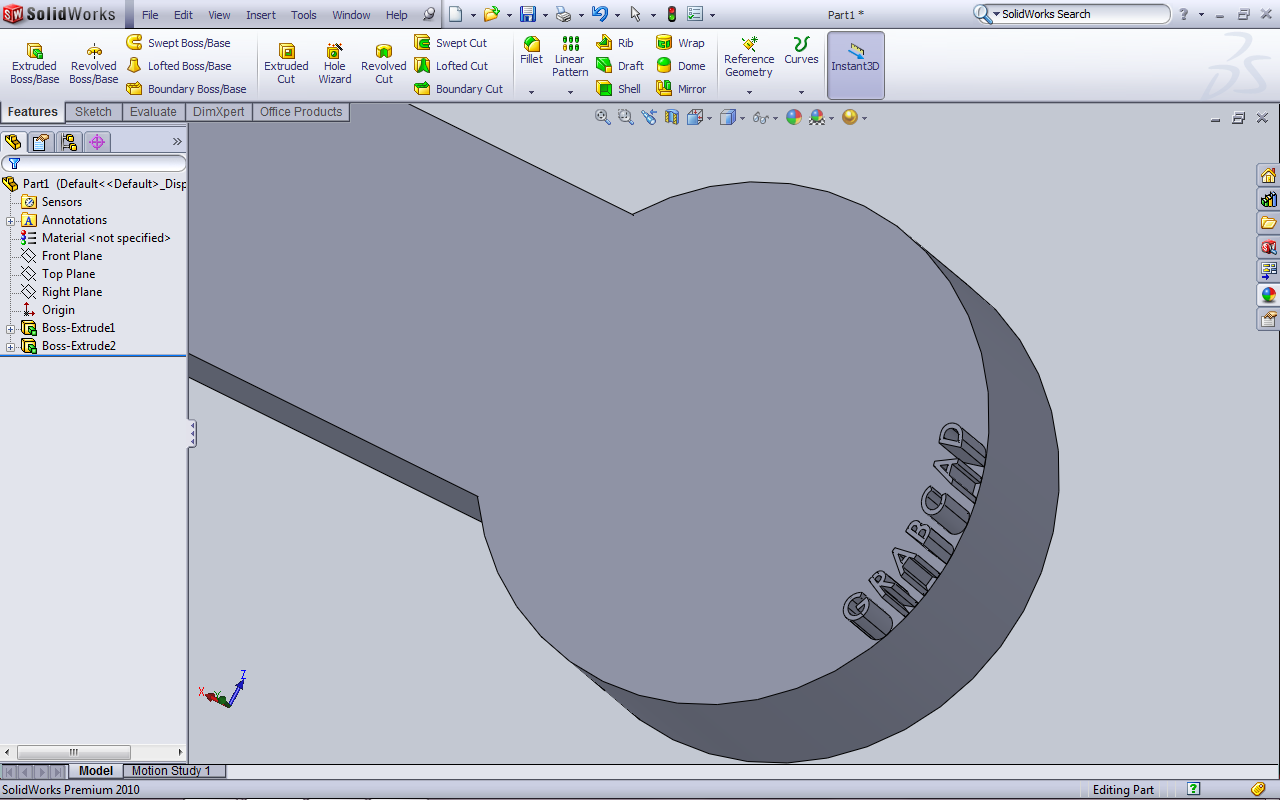Pin the menu bar with pushpin
The height and width of the screenshot is (800, 1280).
[x=429, y=15]
